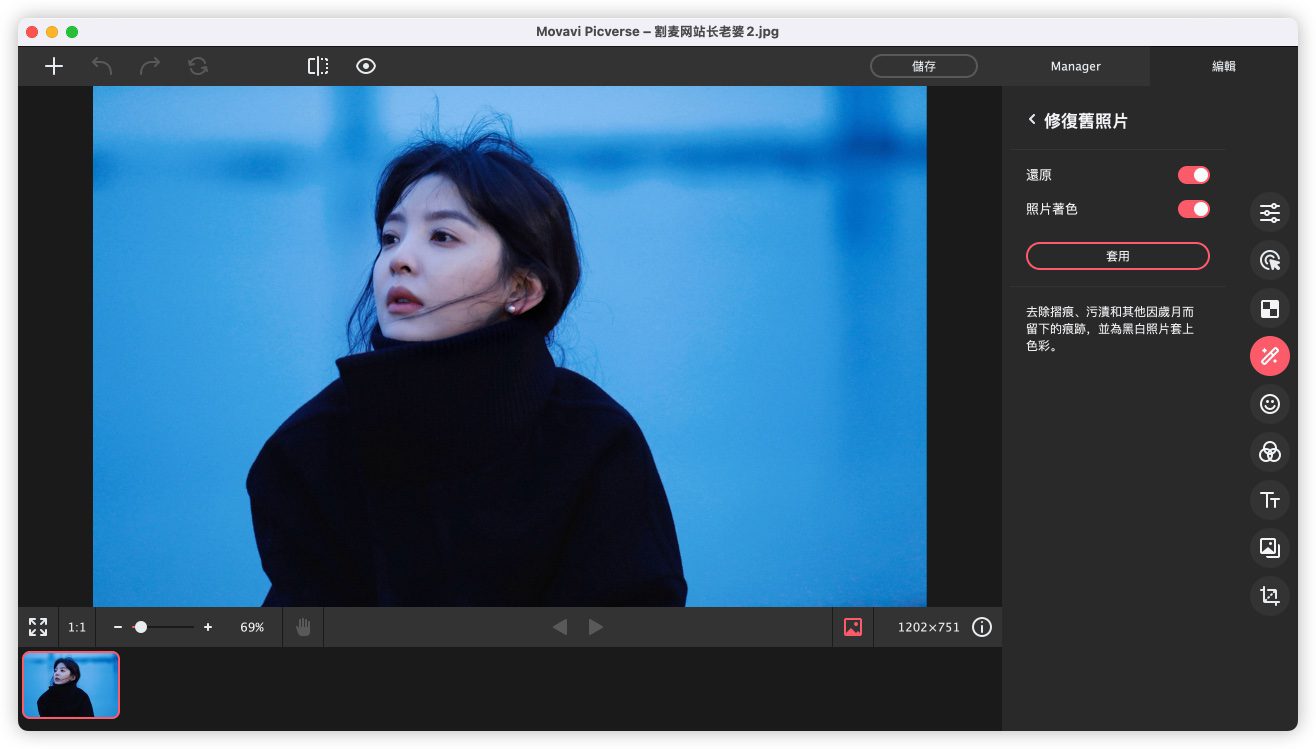
Task: Collapse 修復舊照片 panel with back chevron
Action: (1032, 120)
